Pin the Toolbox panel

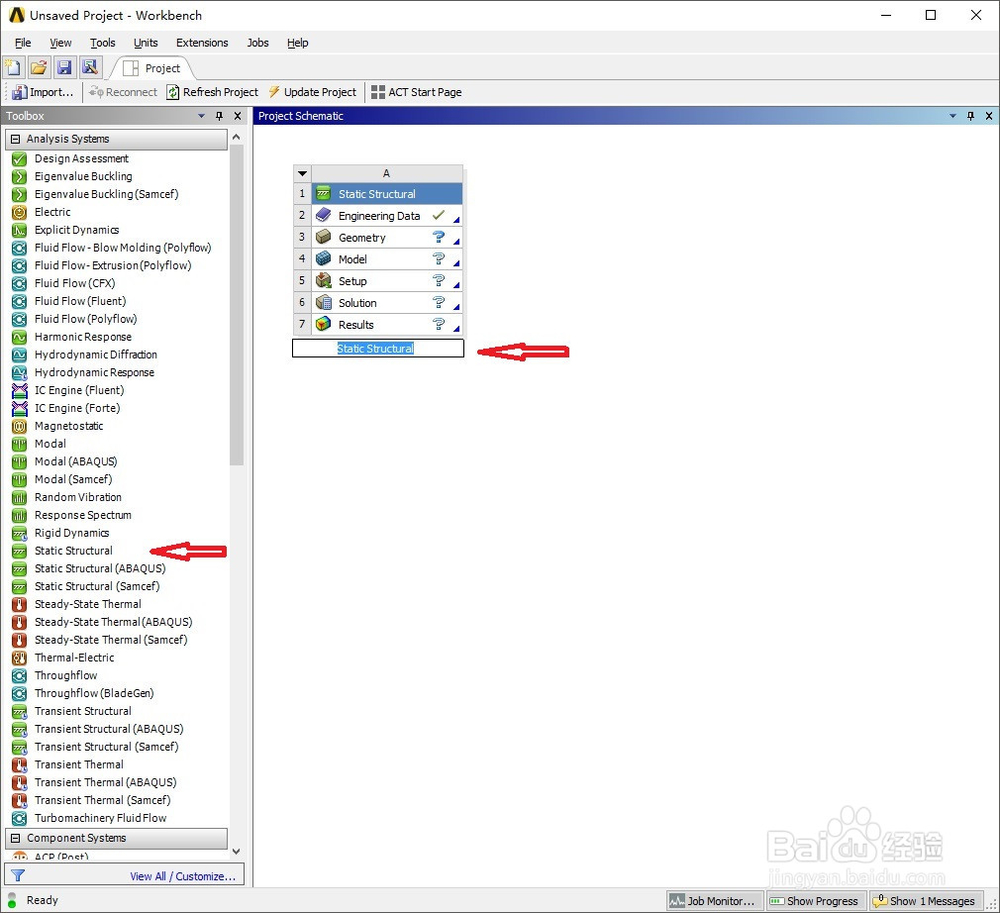[x=219, y=116]
